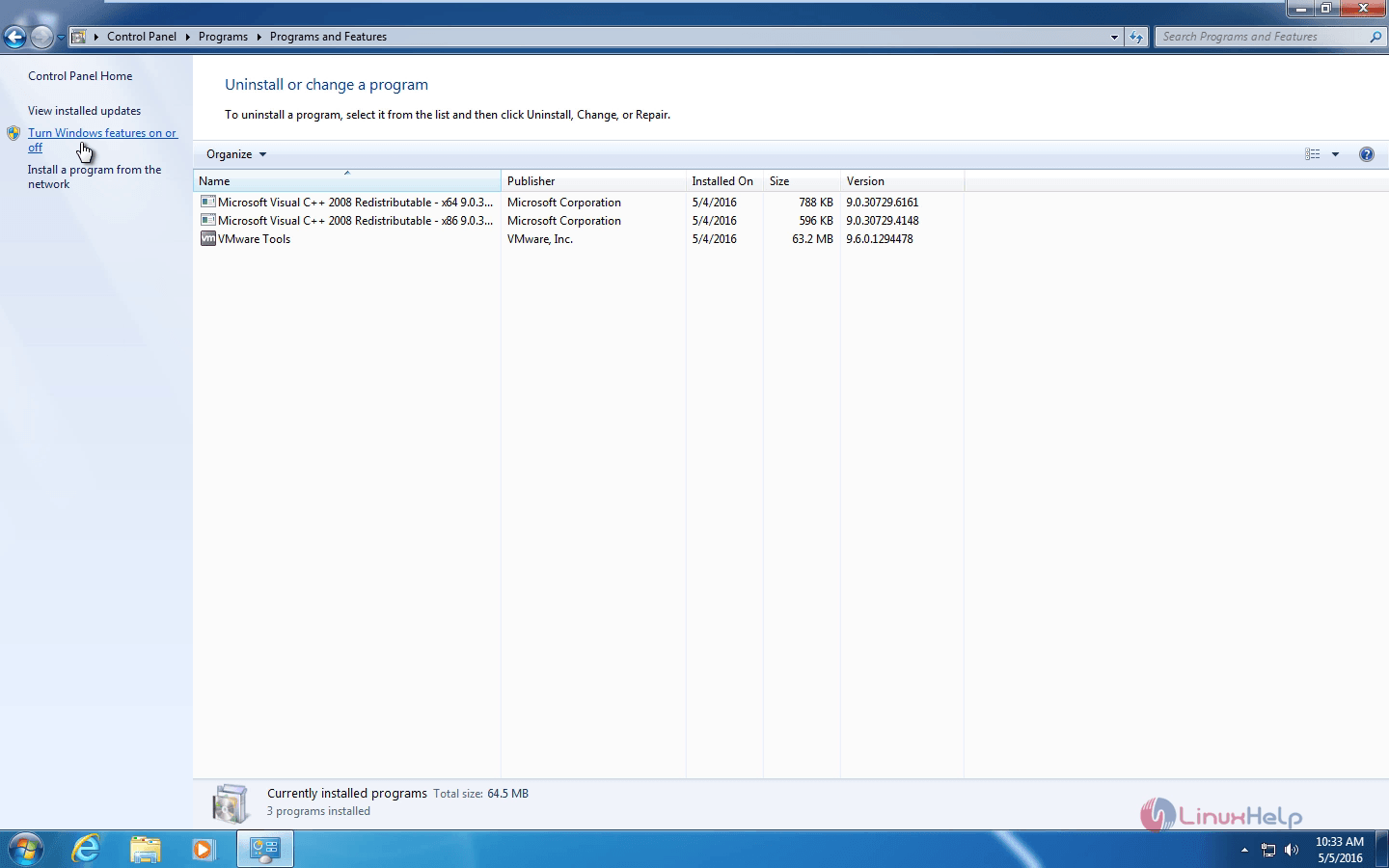Click the Control Panel taskbar button
The width and height of the screenshot is (1389, 868).
(x=264, y=849)
